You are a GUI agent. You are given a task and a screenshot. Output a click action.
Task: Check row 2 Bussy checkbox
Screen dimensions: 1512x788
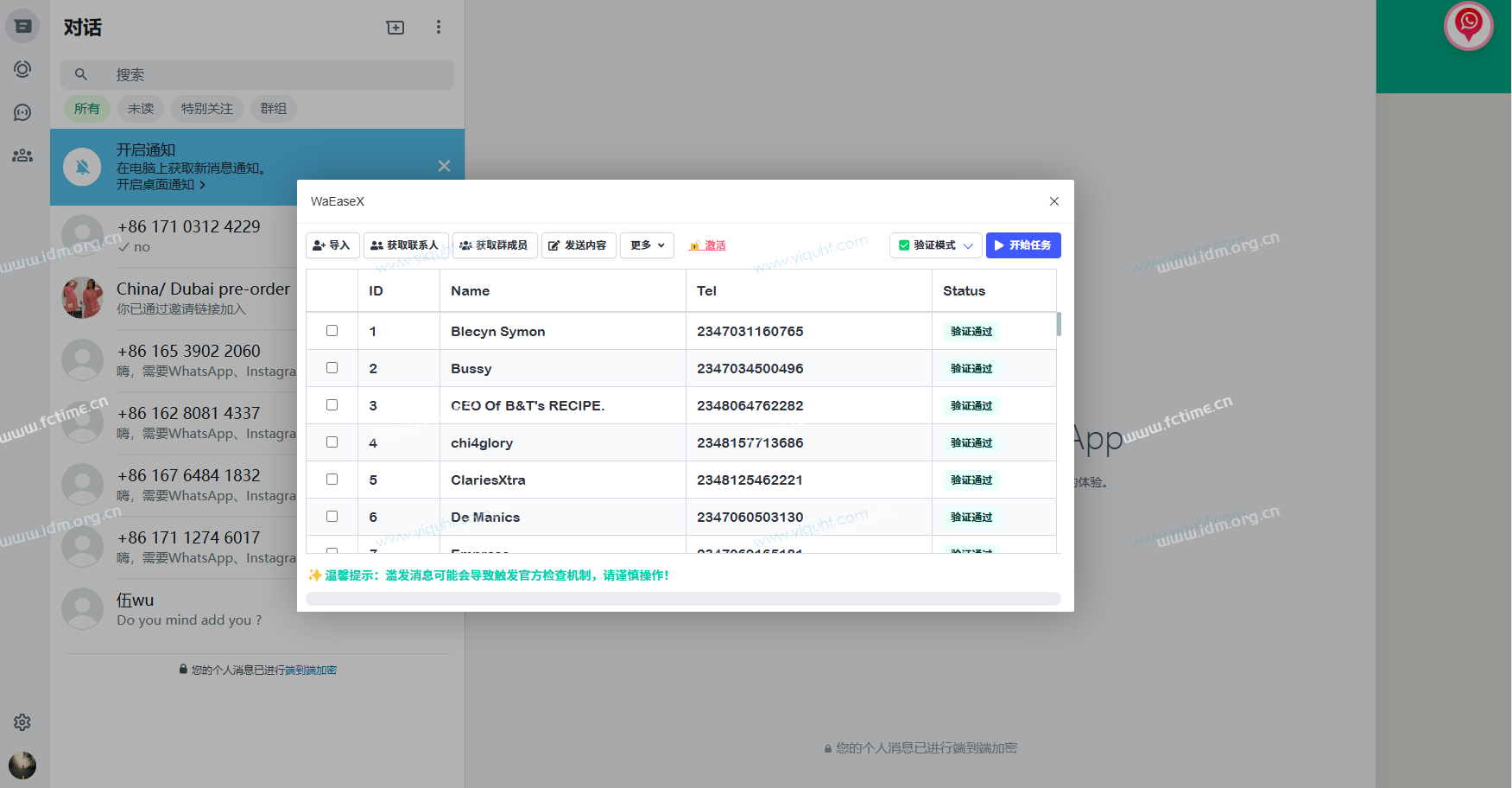click(x=332, y=368)
